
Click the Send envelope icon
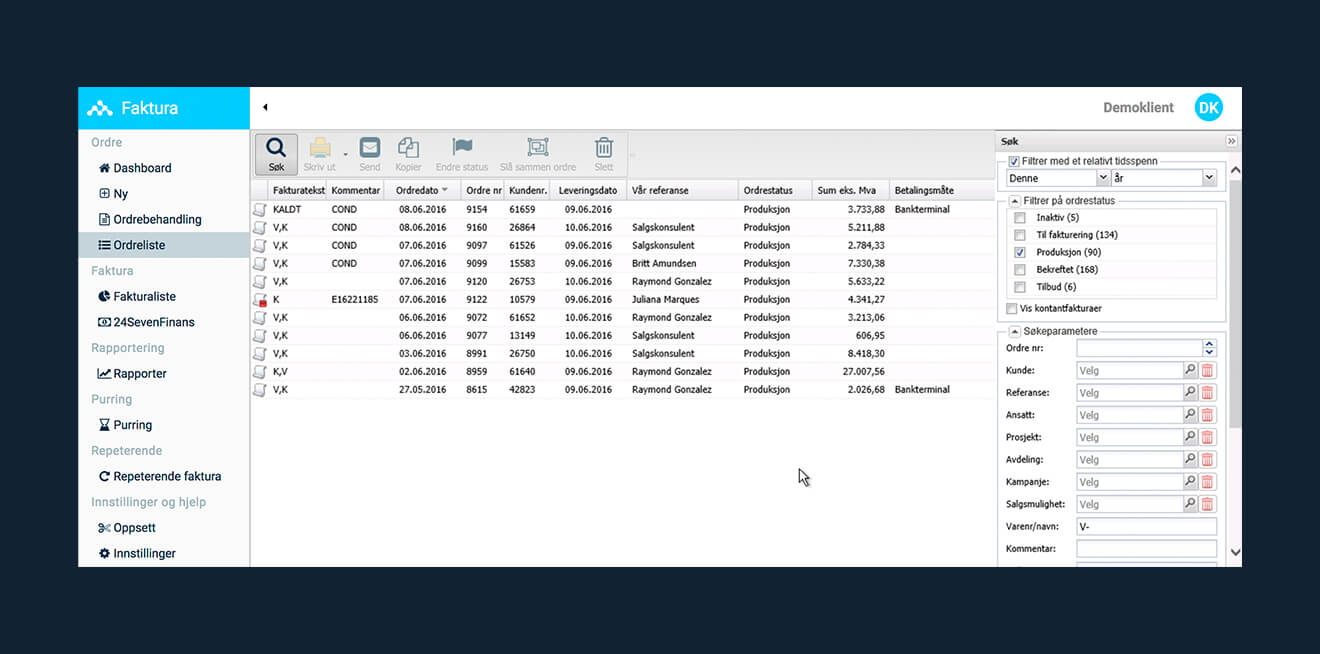370,148
